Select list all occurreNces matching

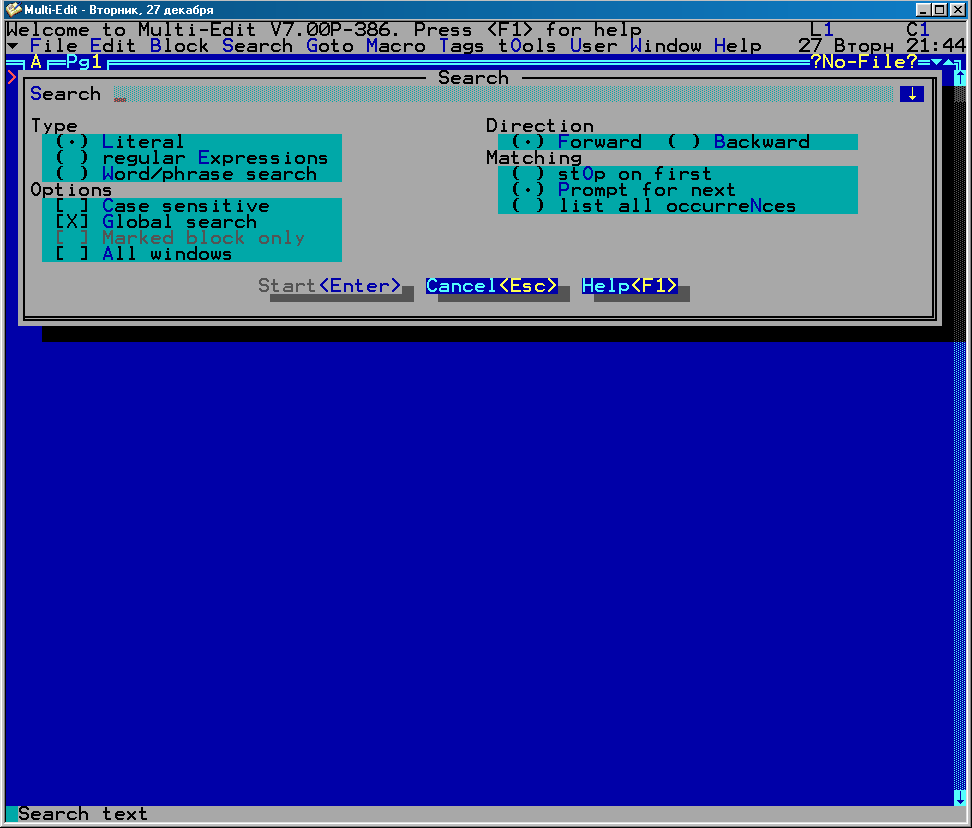[x=653, y=206]
